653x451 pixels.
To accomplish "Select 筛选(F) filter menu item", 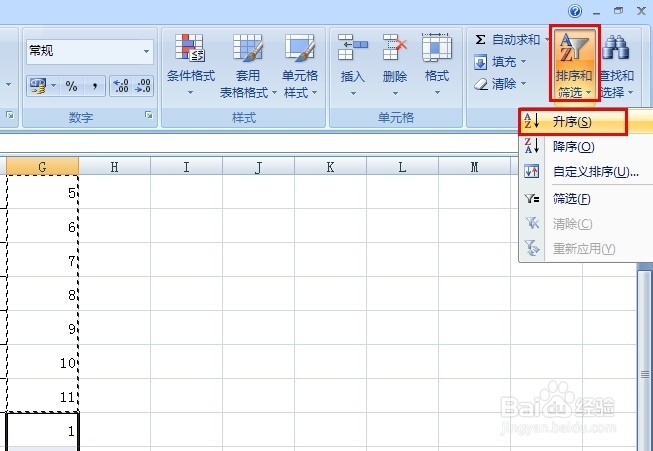I will [x=586, y=199].
